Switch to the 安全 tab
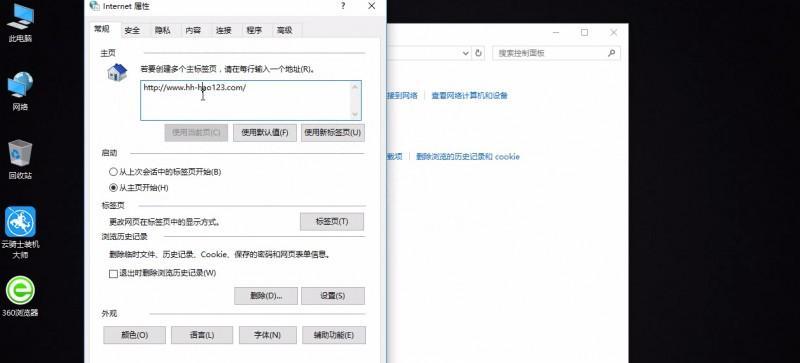This screenshot has height=363, width=800. 132,31
